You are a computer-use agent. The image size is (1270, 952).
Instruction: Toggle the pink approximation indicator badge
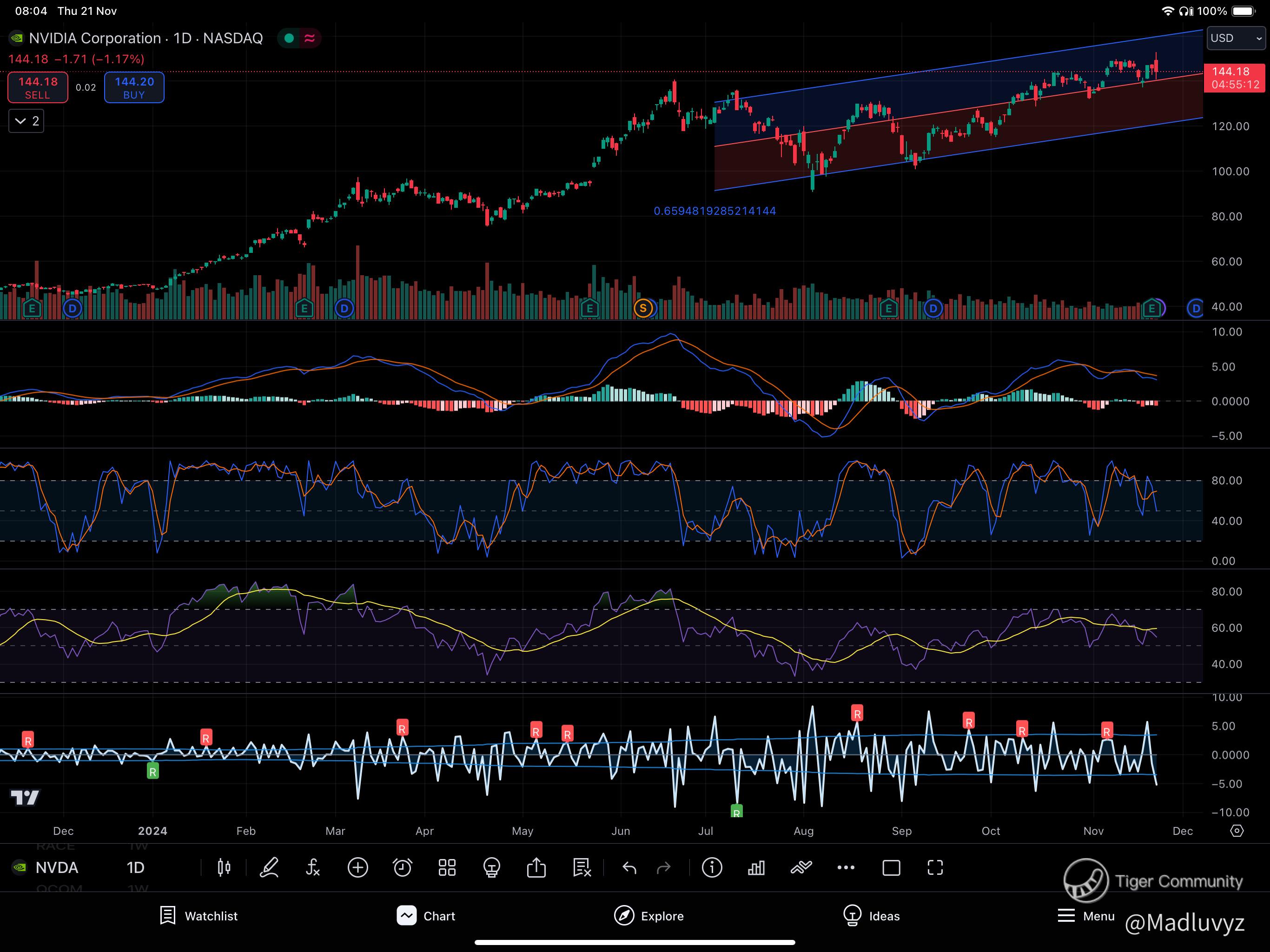pyautogui.click(x=310, y=39)
